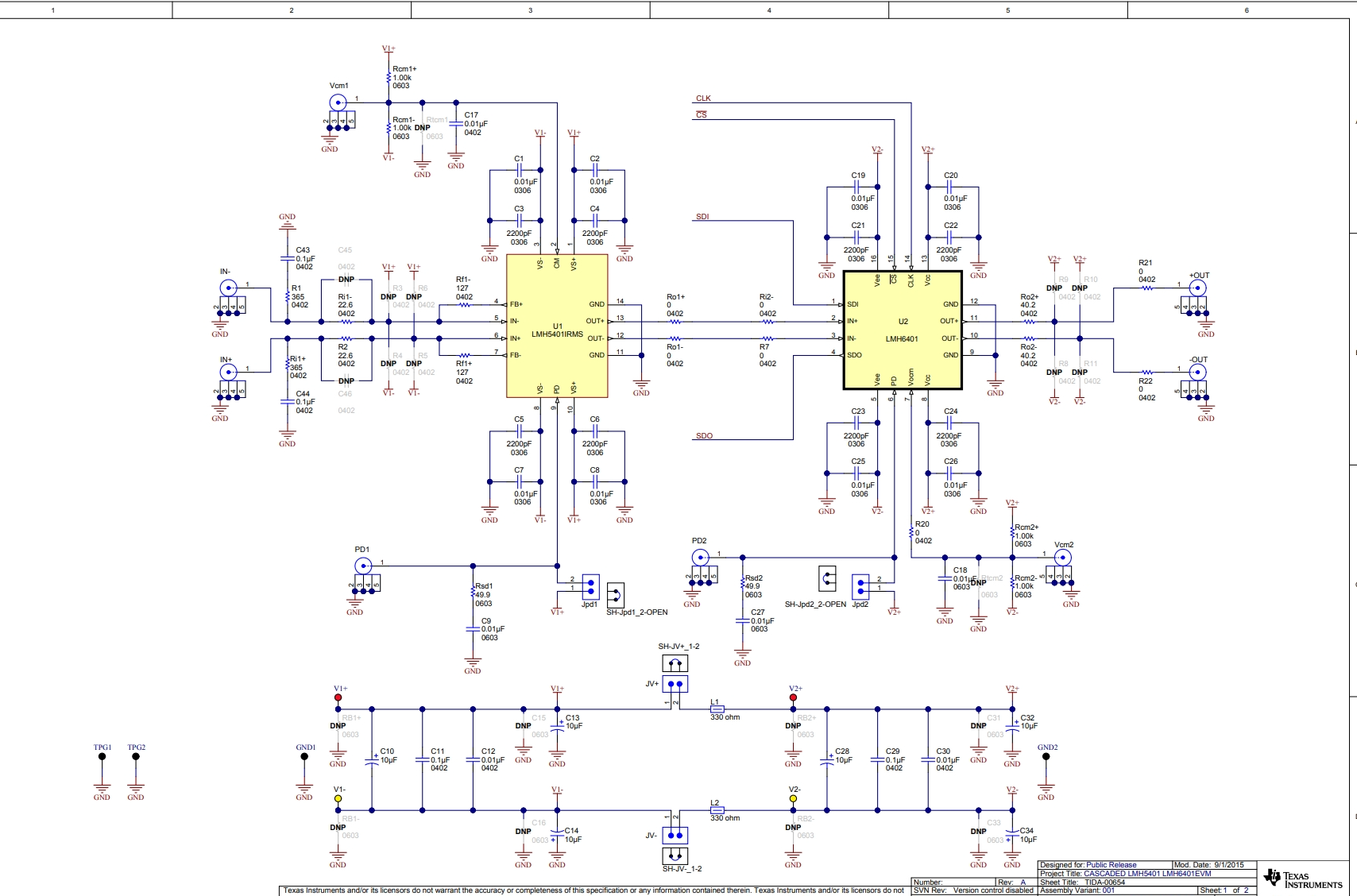Image resolution: width=1357 pixels, height=896 pixels.
Task: Click the L1 330 ohm ferrite bead
Action: (716, 709)
